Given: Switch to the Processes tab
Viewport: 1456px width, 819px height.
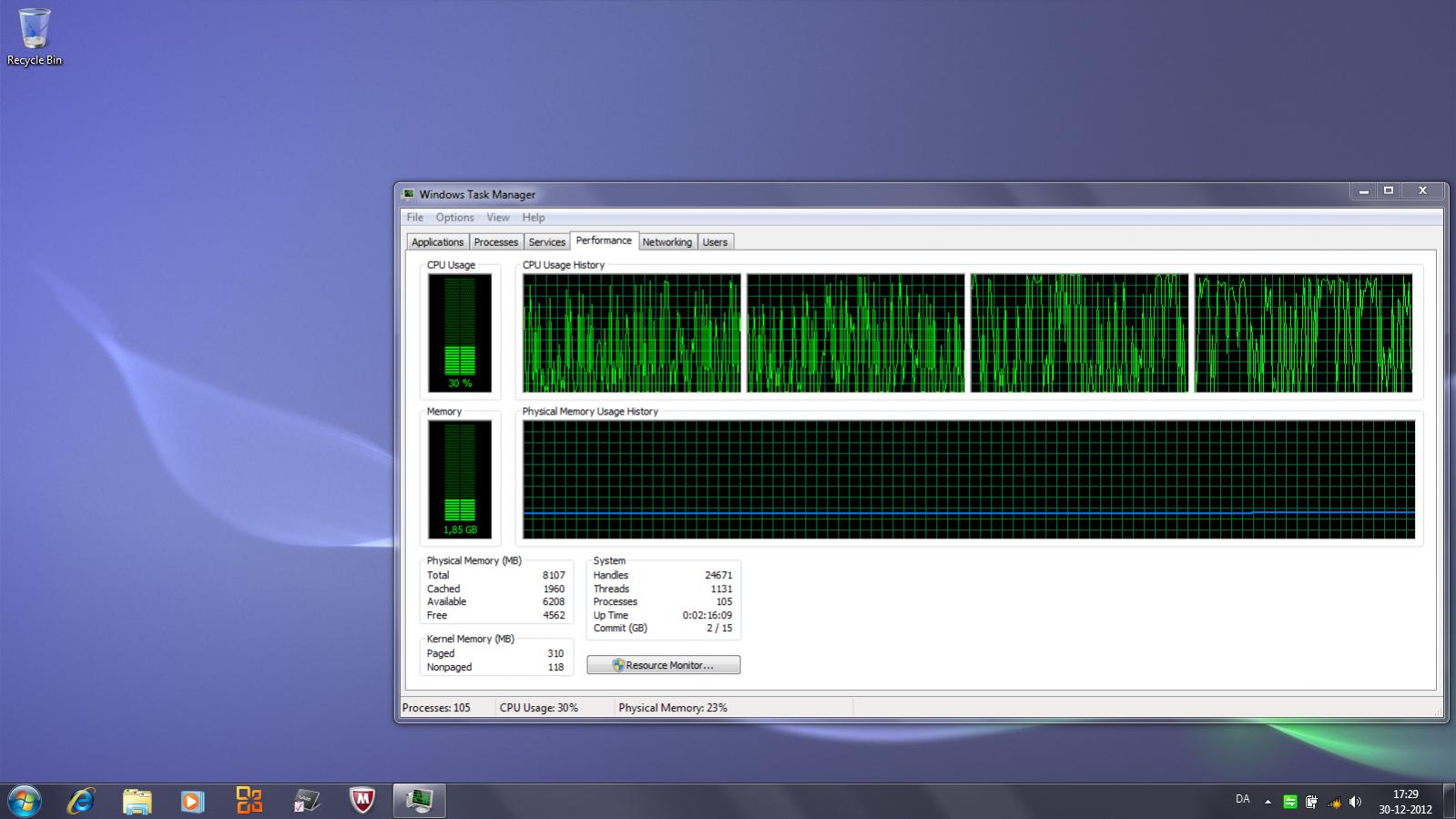Looking at the screenshot, I should coord(496,242).
